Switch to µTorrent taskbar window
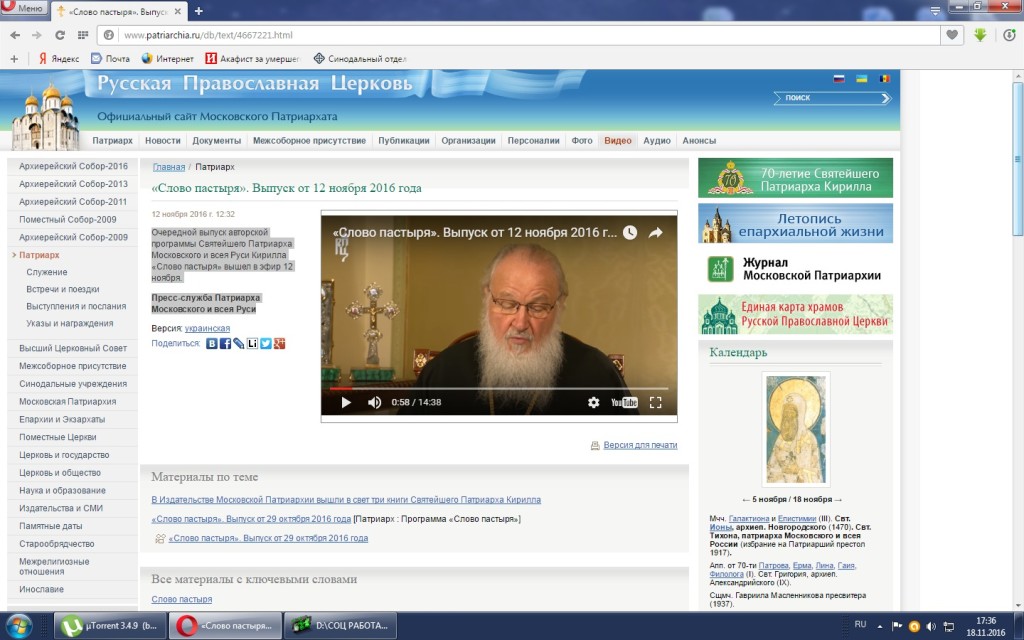The width and height of the screenshot is (1024, 640). [x=110, y=626]
